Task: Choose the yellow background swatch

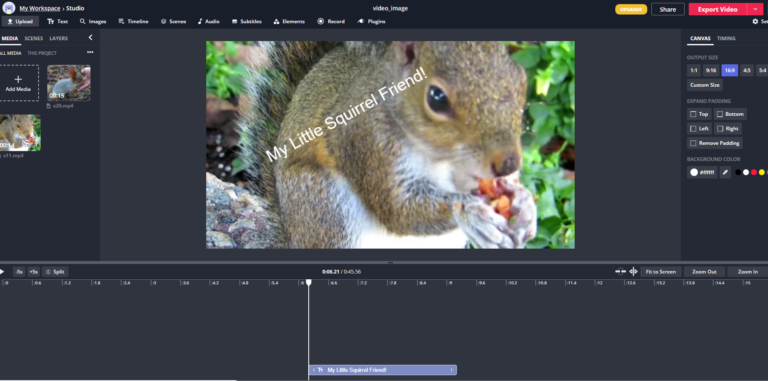Action: pyautogui.click(x=762, y=172)
